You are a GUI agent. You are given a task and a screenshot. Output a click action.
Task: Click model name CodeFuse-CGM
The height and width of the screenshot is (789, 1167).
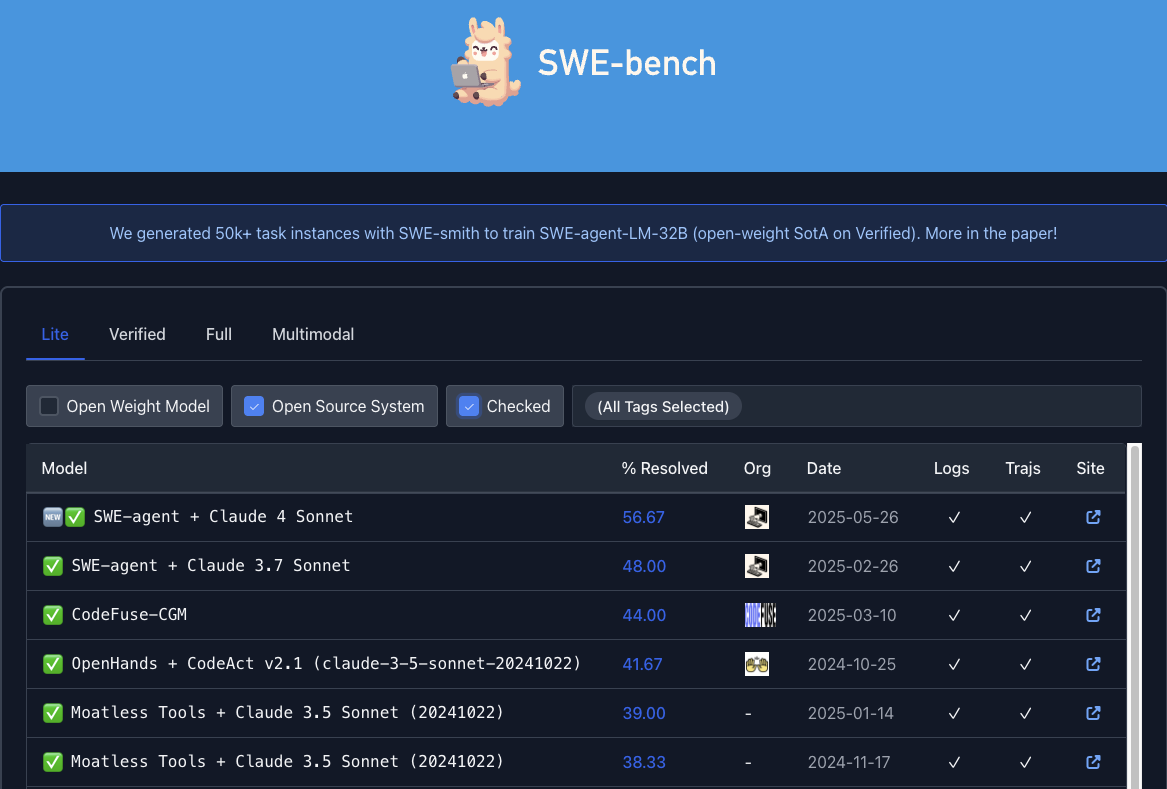pyautogui.click(x=129, y=615)
